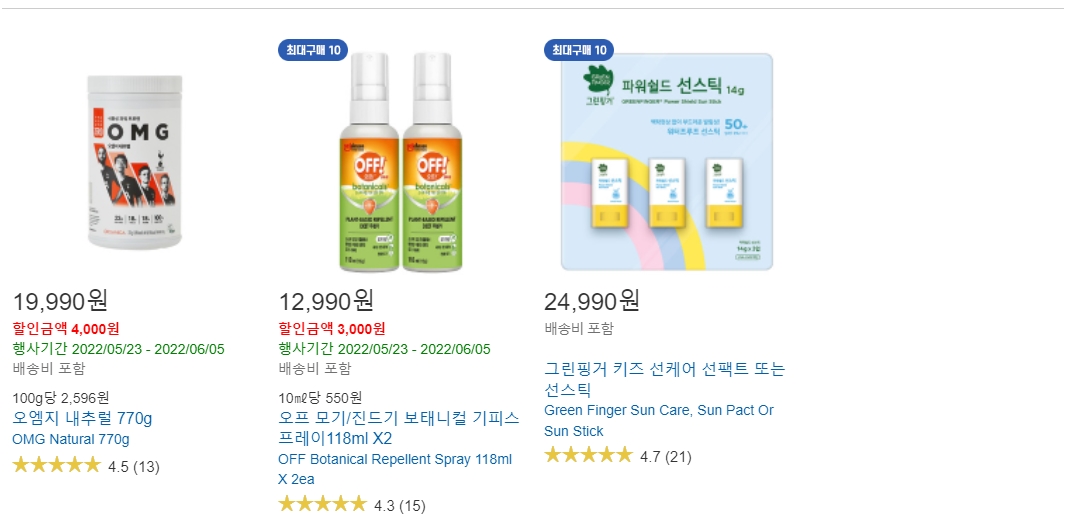
Task: Click the 최대구매 10 badge on sun stick
Action: 579,50
